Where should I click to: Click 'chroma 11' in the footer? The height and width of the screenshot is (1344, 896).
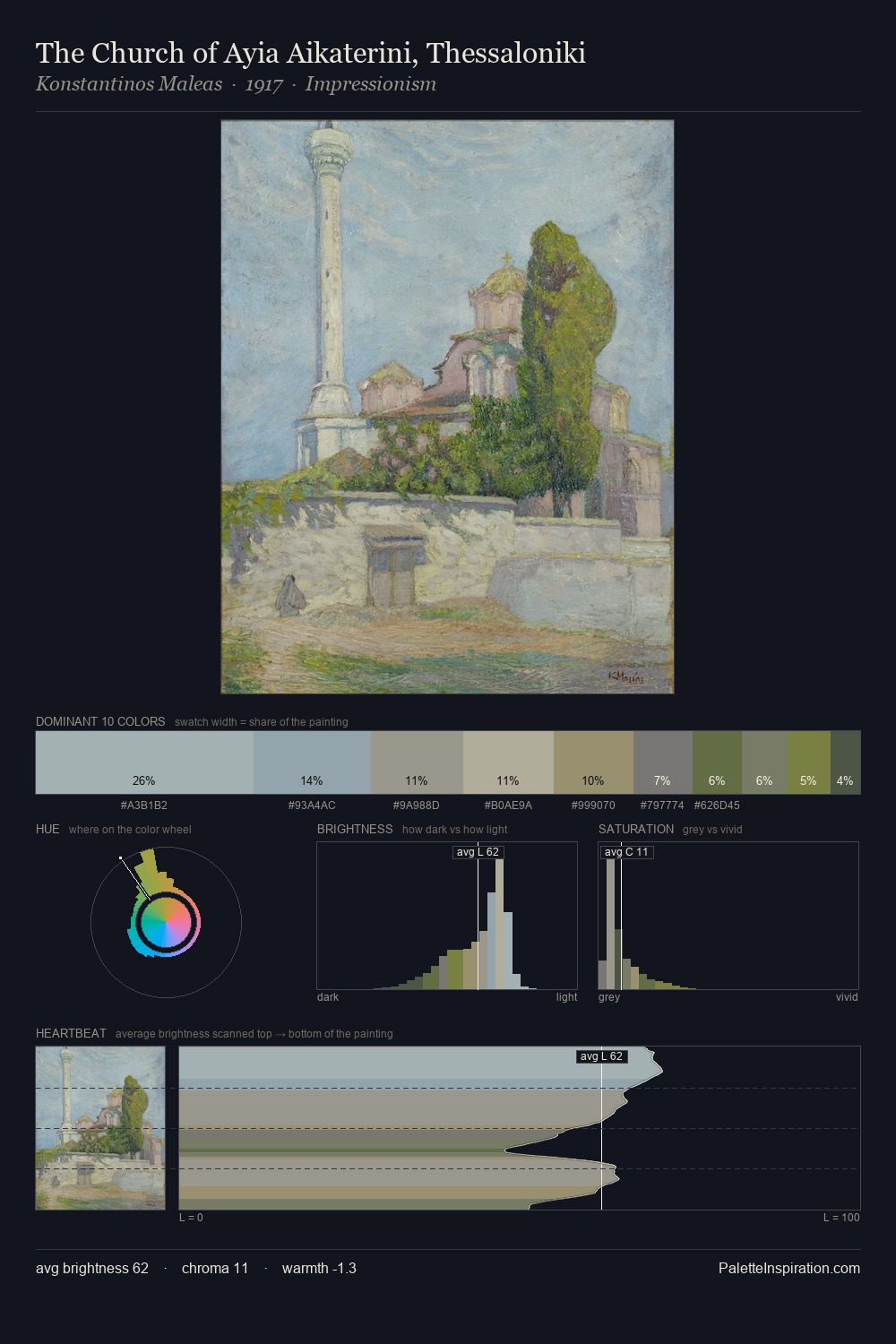tap(215, 1268)
